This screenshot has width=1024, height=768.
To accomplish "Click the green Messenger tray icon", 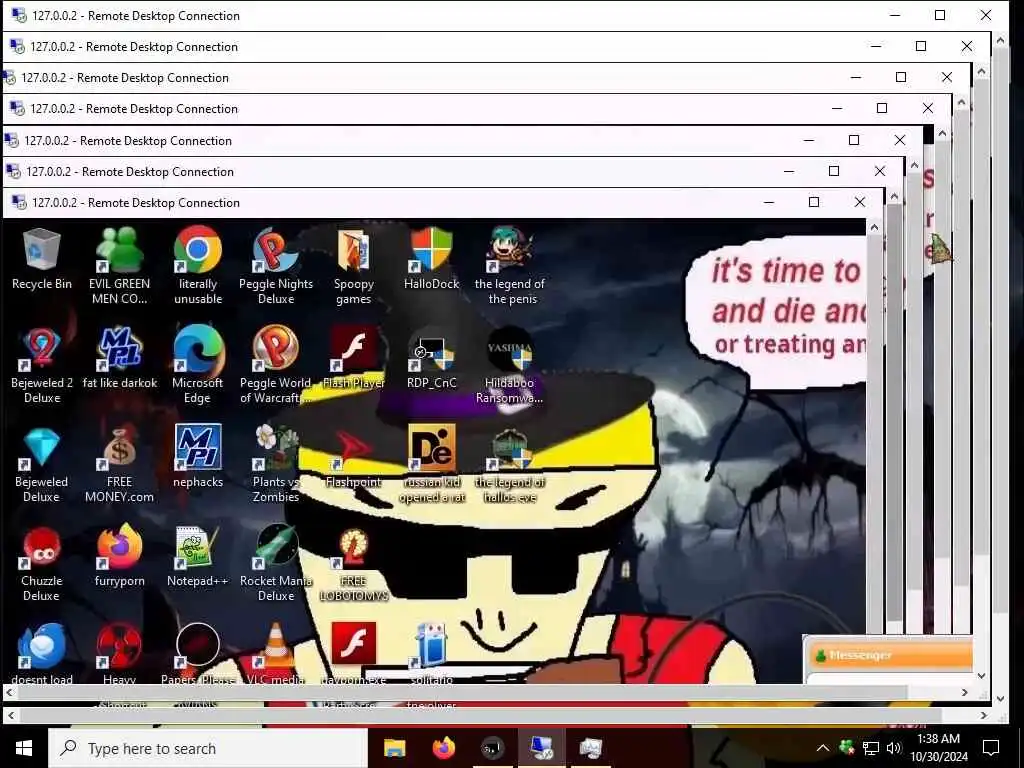I will coord(847,747).
